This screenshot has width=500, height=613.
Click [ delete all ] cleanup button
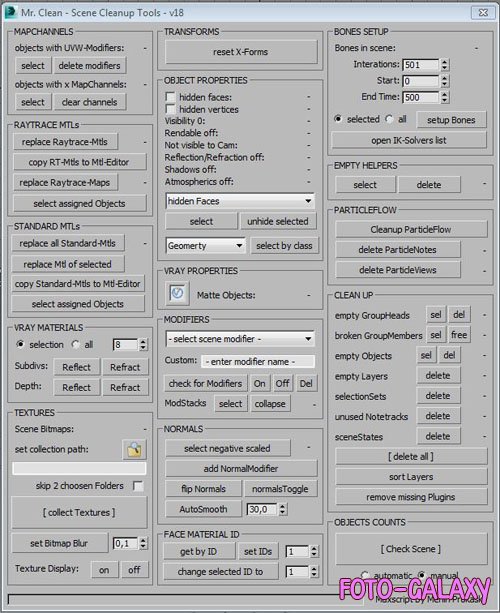(411, 456)
